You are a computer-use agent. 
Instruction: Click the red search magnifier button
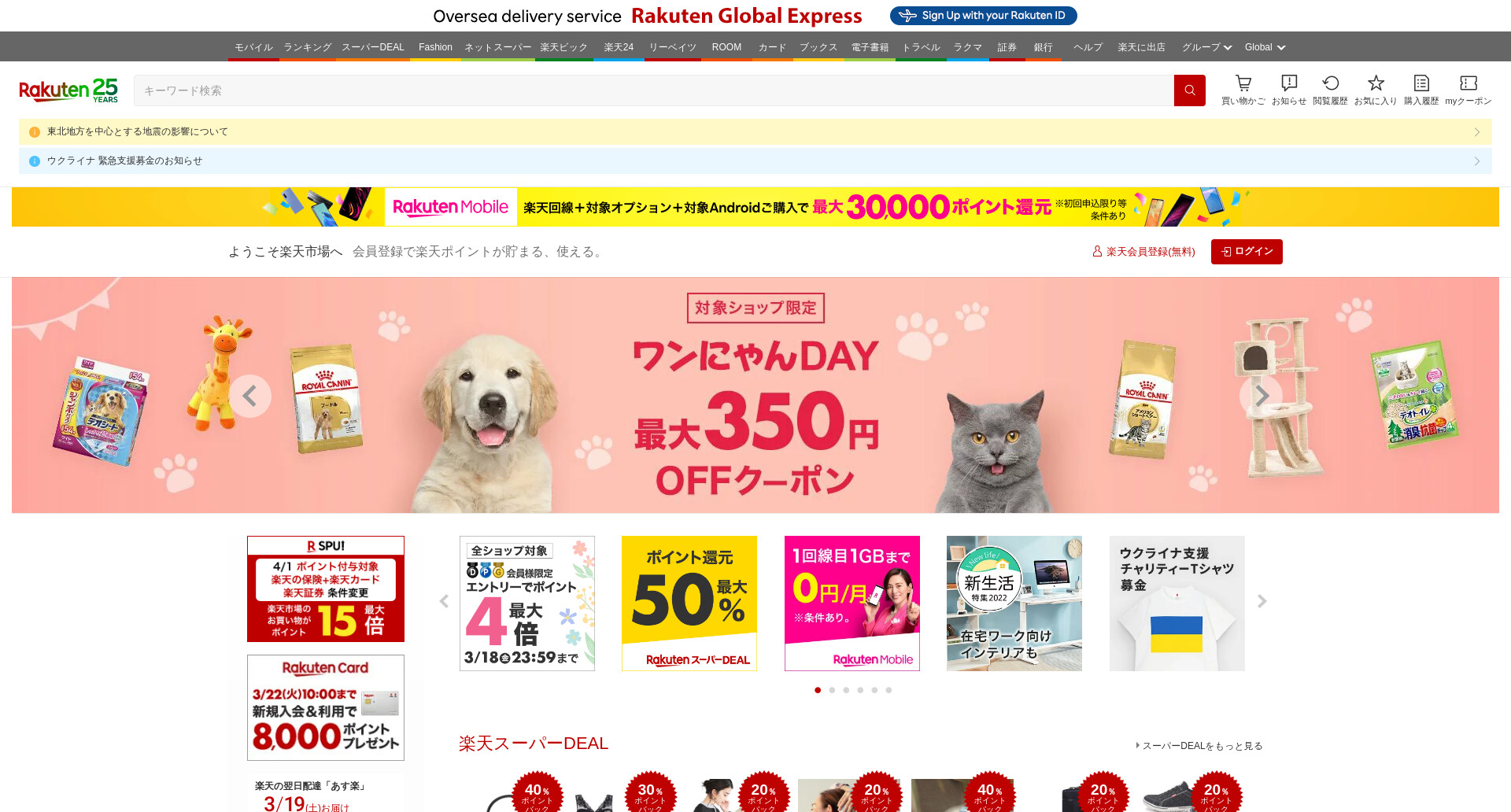click(x=1190, y=90)
